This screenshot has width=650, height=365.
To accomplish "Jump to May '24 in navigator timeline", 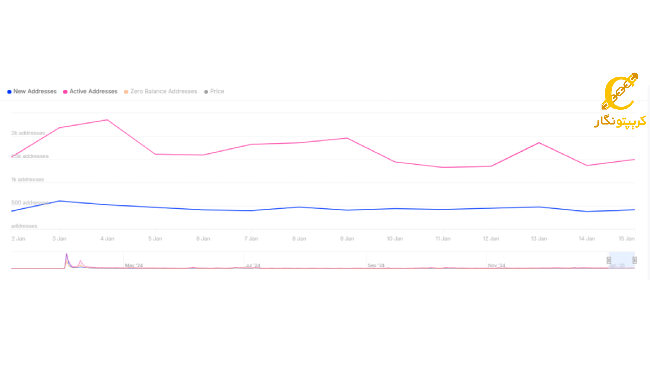I will coord(134,265).
